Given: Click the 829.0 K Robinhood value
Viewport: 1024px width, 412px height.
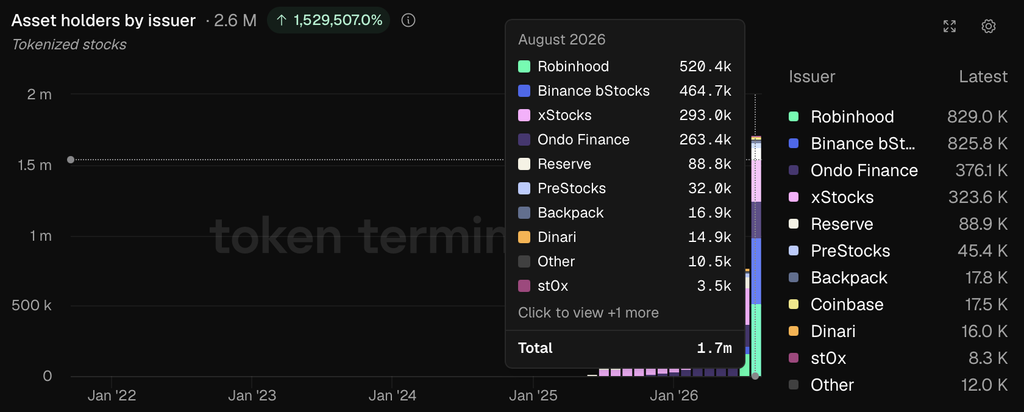Looking at the screenshot, I should tap(978, 117).
